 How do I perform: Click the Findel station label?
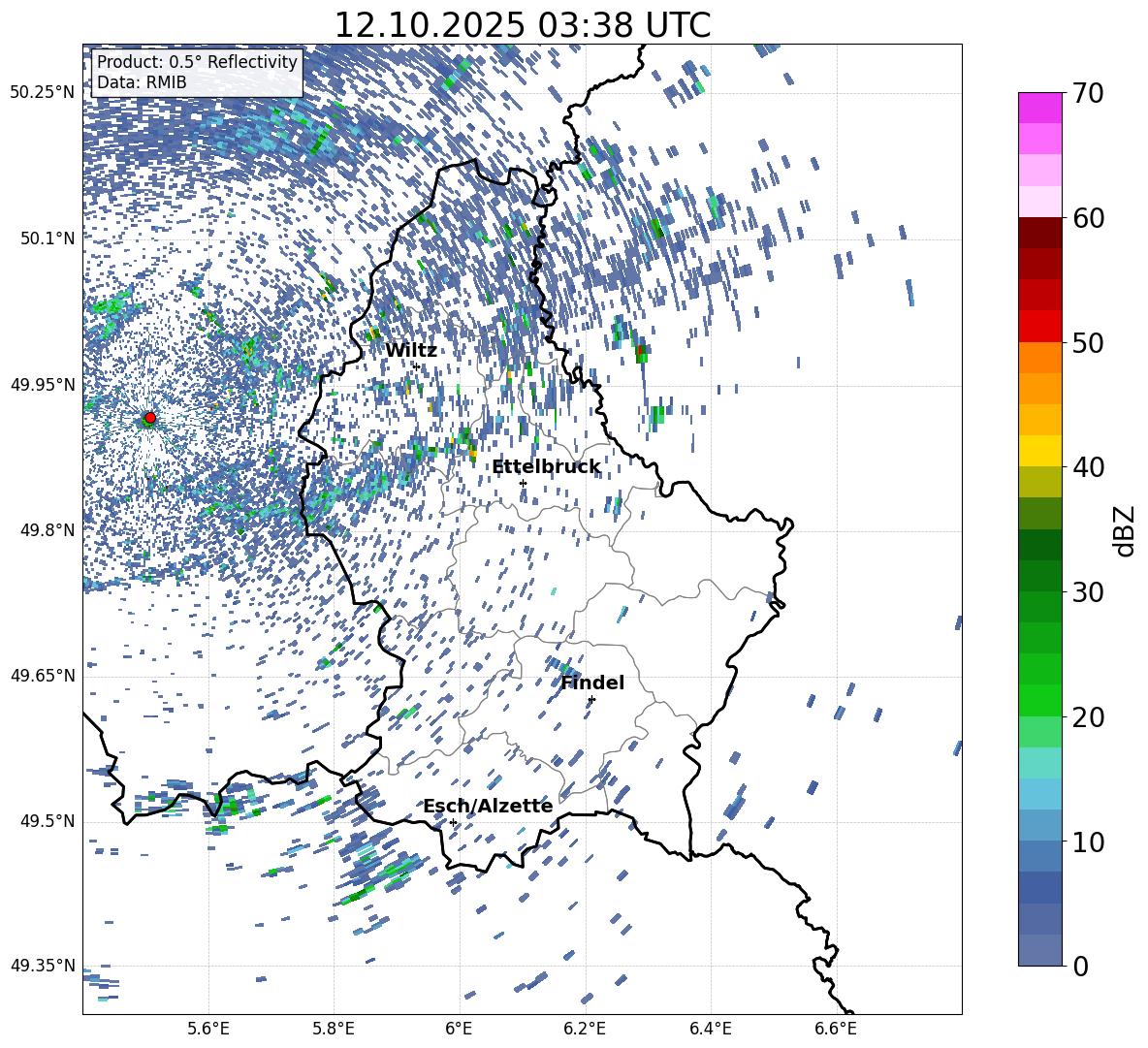592,683
